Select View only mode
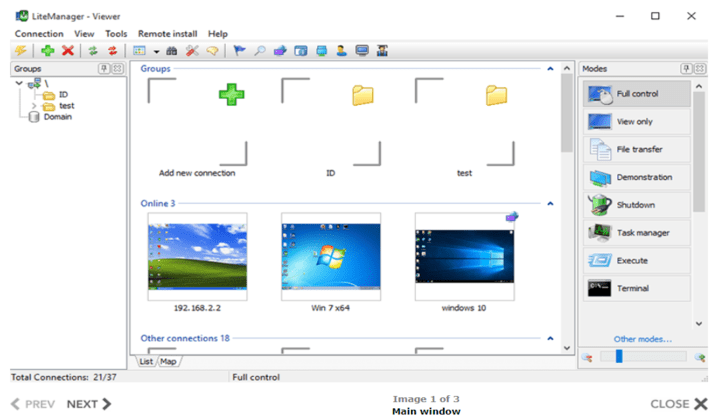715x420 pixels. point(637,121)
